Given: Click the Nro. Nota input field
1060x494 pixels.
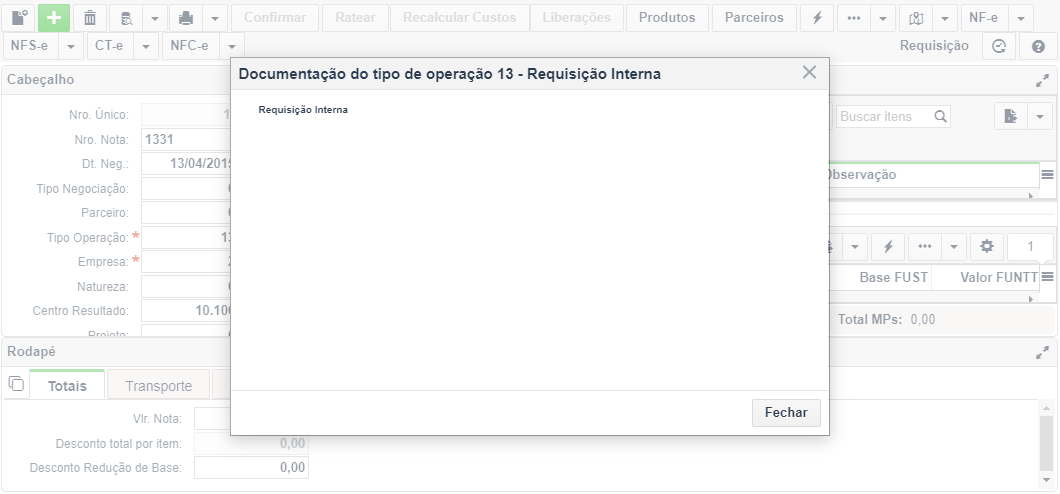Looking at the screenshot, I should [187, 139].
